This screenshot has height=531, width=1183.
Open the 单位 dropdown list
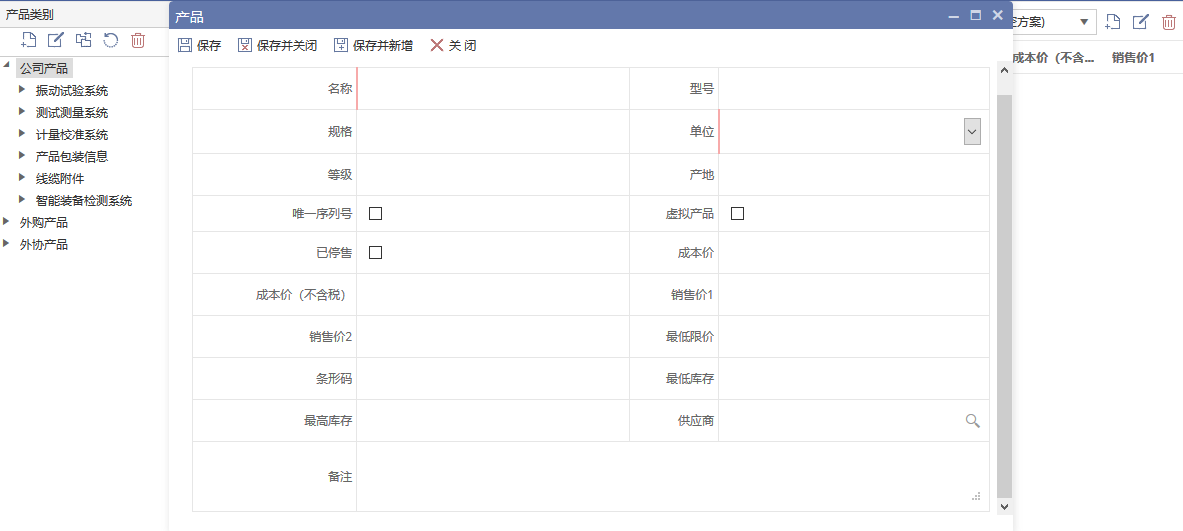click(972, 131)
